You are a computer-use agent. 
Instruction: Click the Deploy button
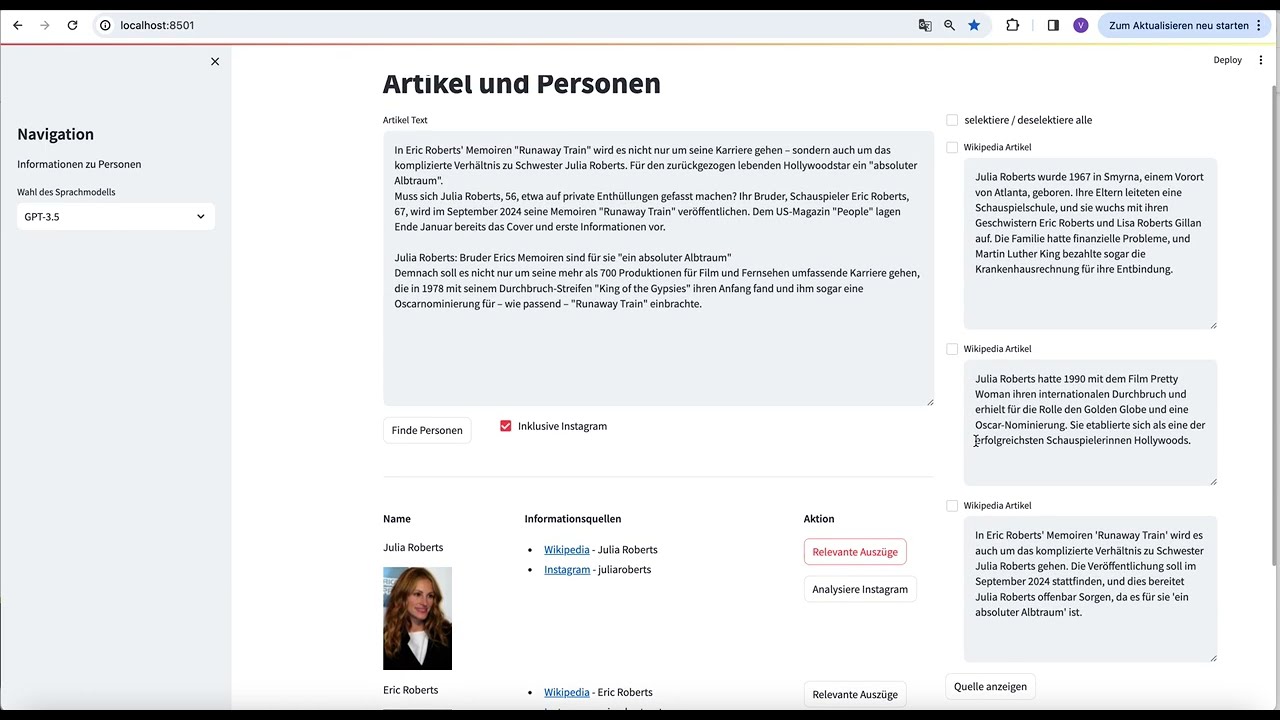(x=1227, y=60)
